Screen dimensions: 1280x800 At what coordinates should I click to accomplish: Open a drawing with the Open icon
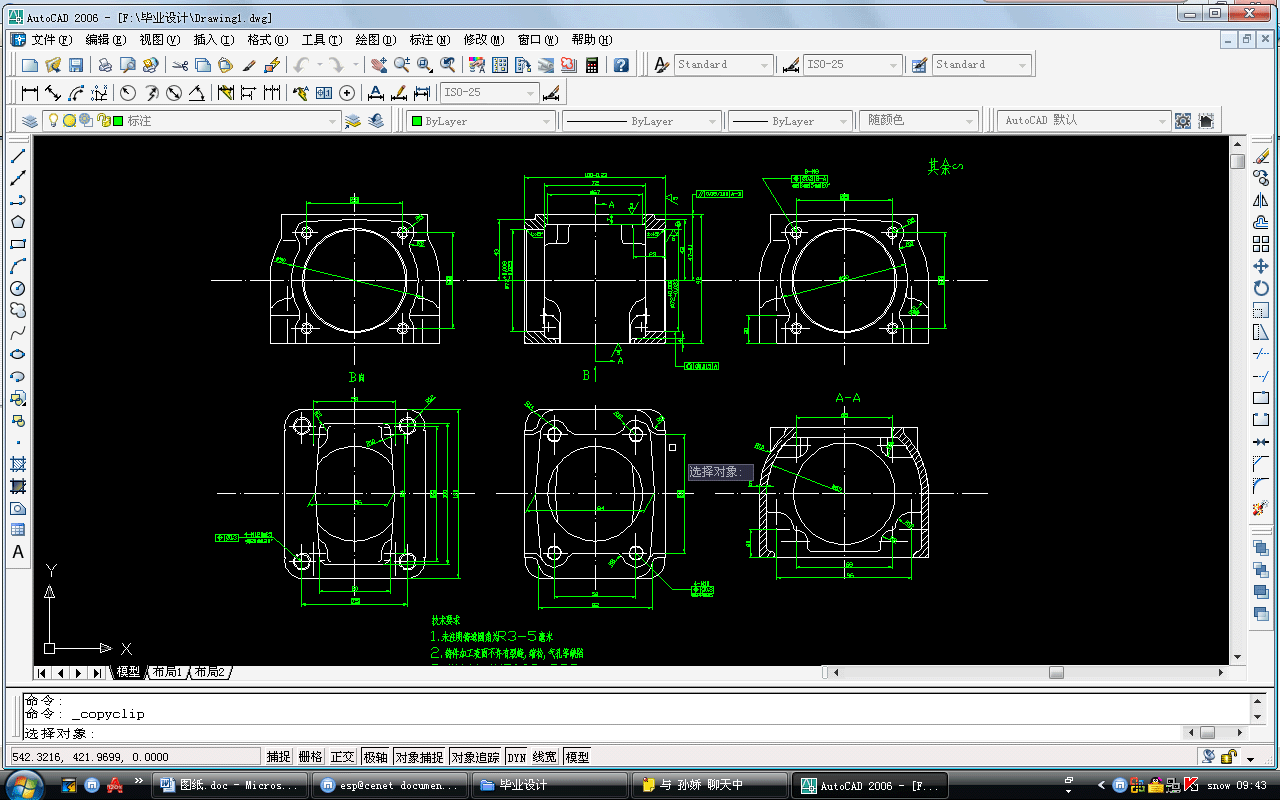coord(53,65)
